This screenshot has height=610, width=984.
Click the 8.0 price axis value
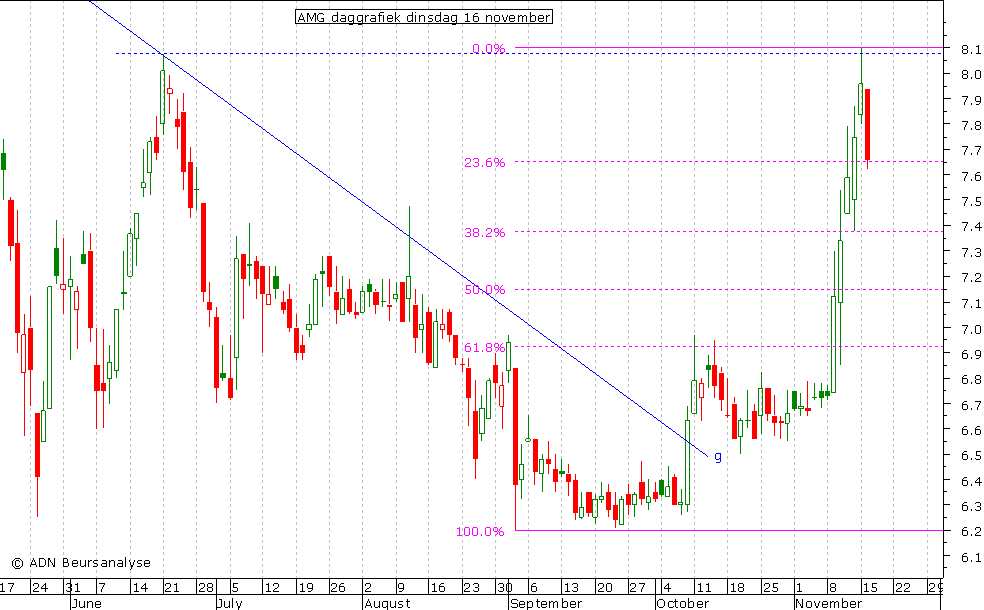click(x=971, y=74)
